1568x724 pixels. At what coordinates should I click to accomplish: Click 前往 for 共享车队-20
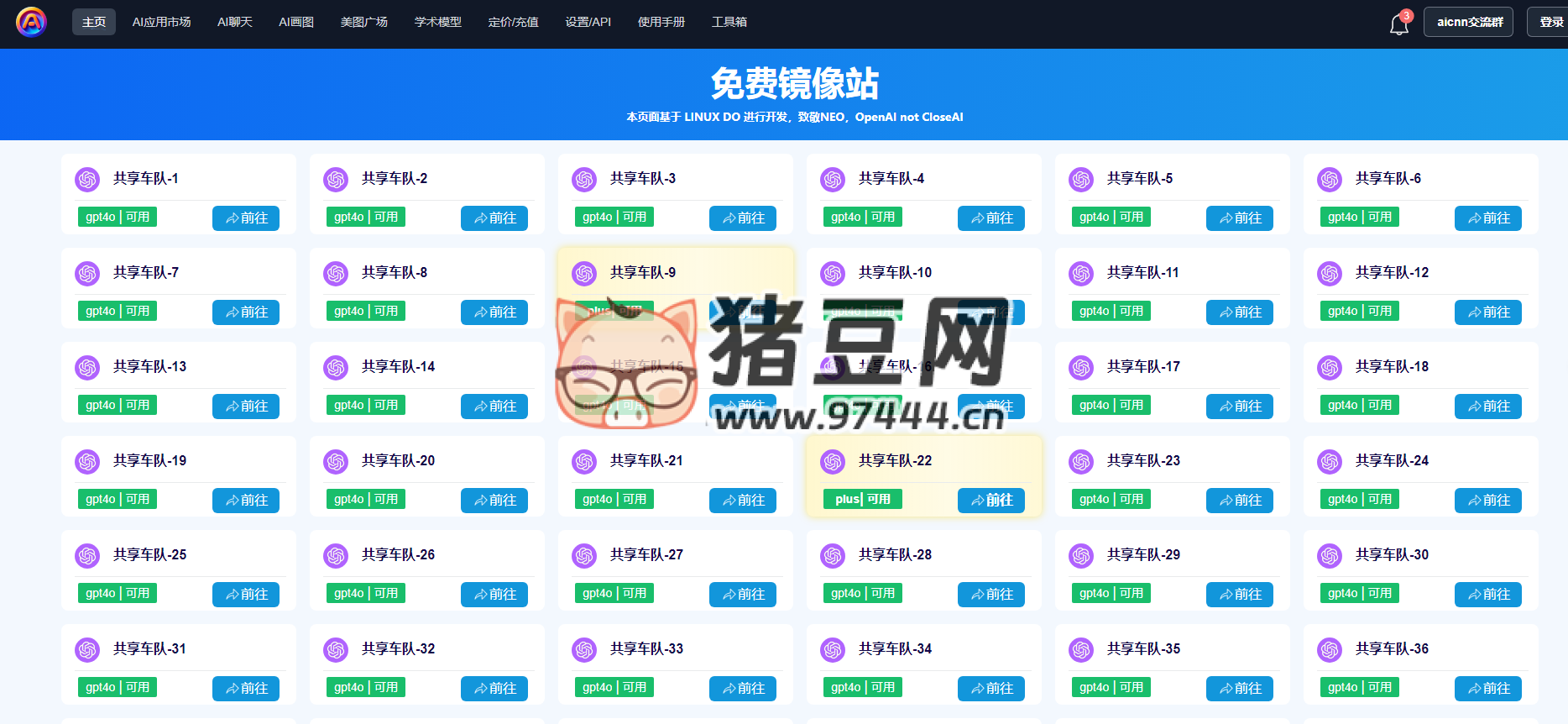coord(494,501)
